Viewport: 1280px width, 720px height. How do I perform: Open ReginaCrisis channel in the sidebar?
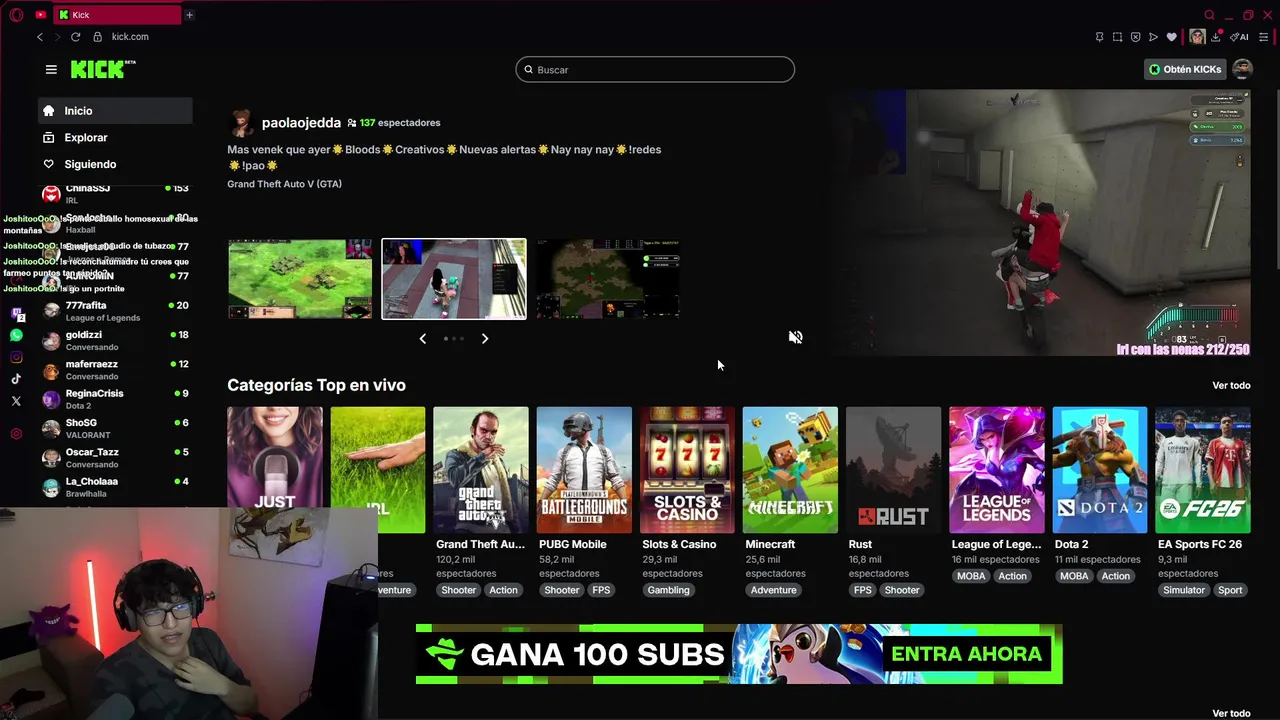[x=116, y=399]
